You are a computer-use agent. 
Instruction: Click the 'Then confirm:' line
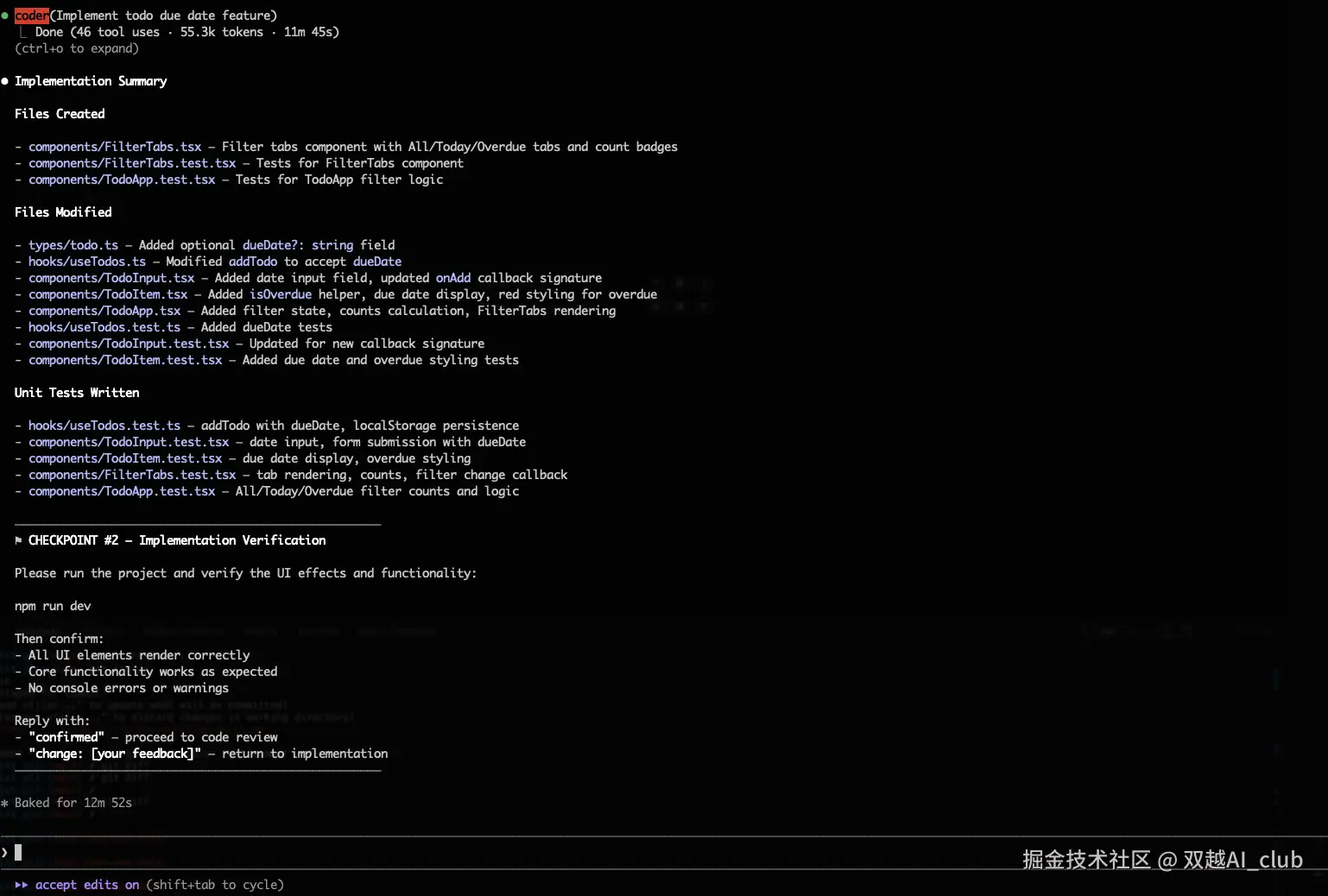pyautogui.click(x=59, y=639)
